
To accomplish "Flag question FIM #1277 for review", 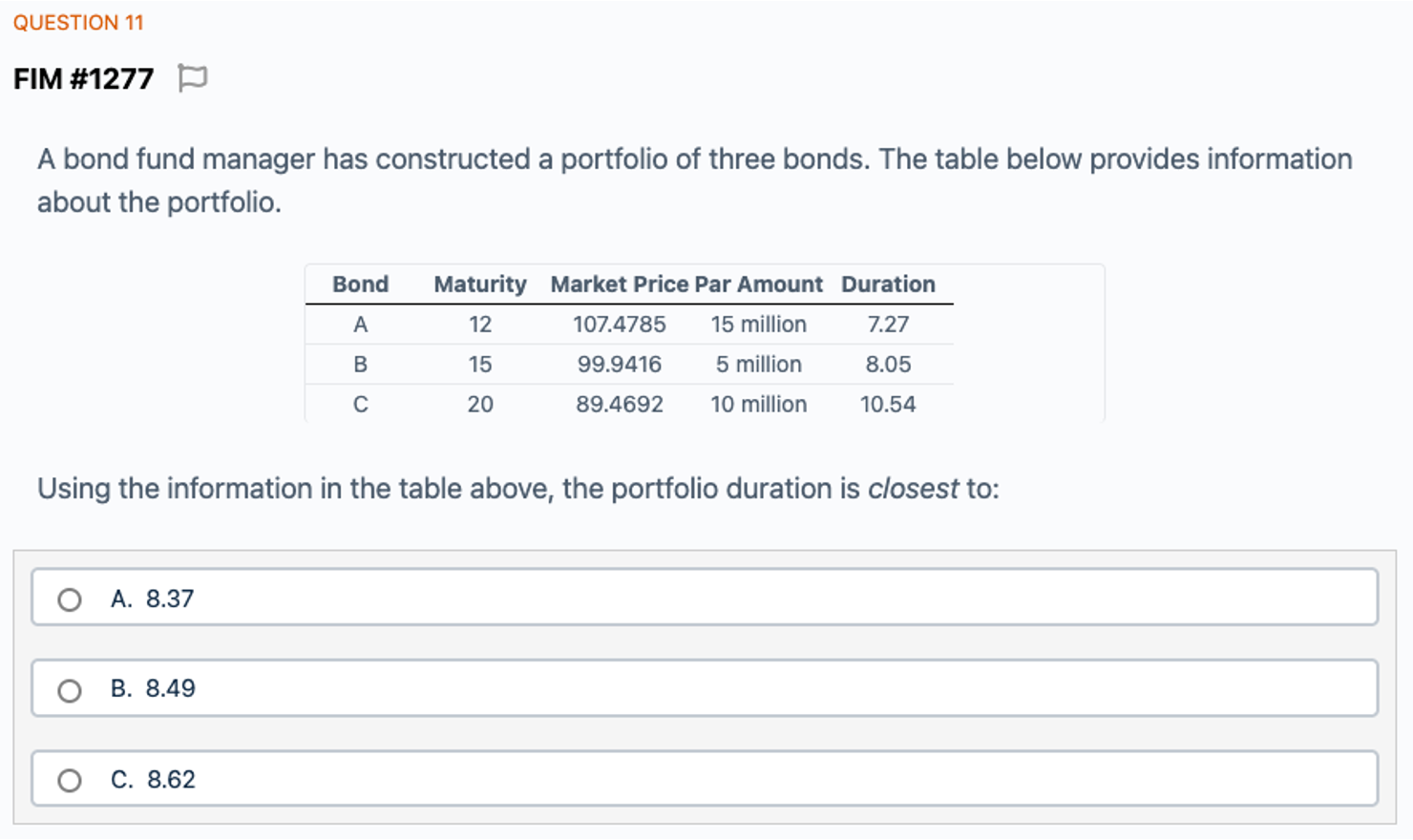I will (192, 78).
